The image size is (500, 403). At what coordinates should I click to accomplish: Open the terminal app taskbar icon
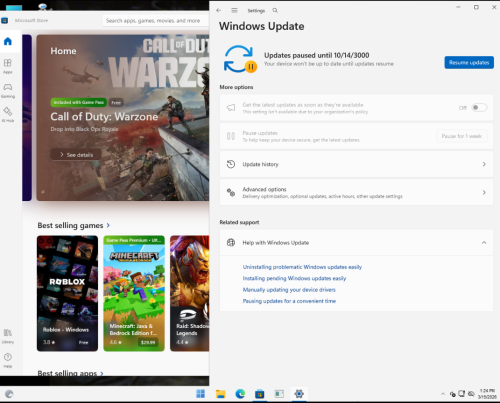279,394
